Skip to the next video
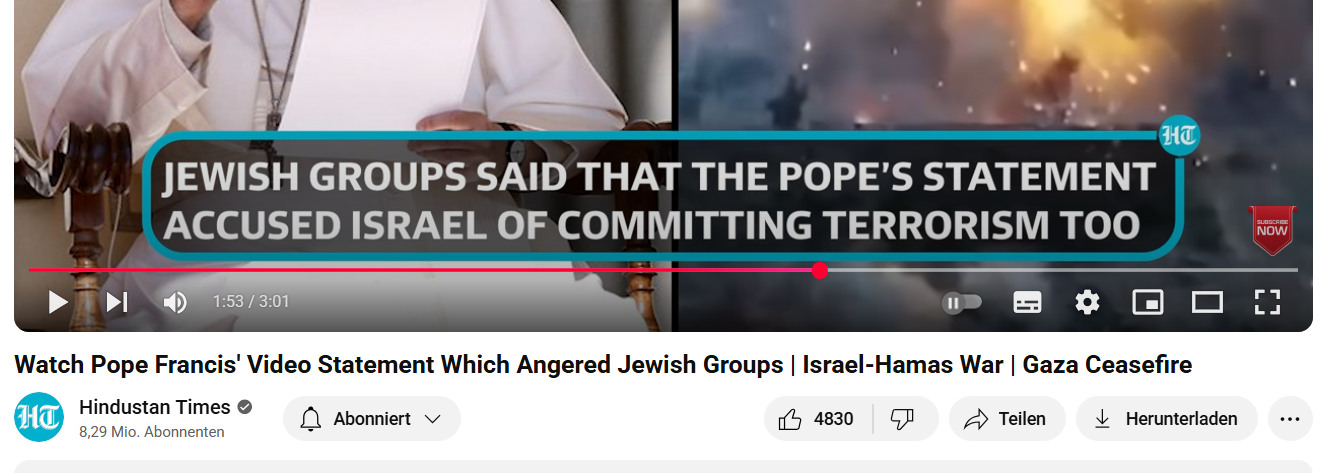This screenshot has width=1327, height=473. [x=117, y=301]
